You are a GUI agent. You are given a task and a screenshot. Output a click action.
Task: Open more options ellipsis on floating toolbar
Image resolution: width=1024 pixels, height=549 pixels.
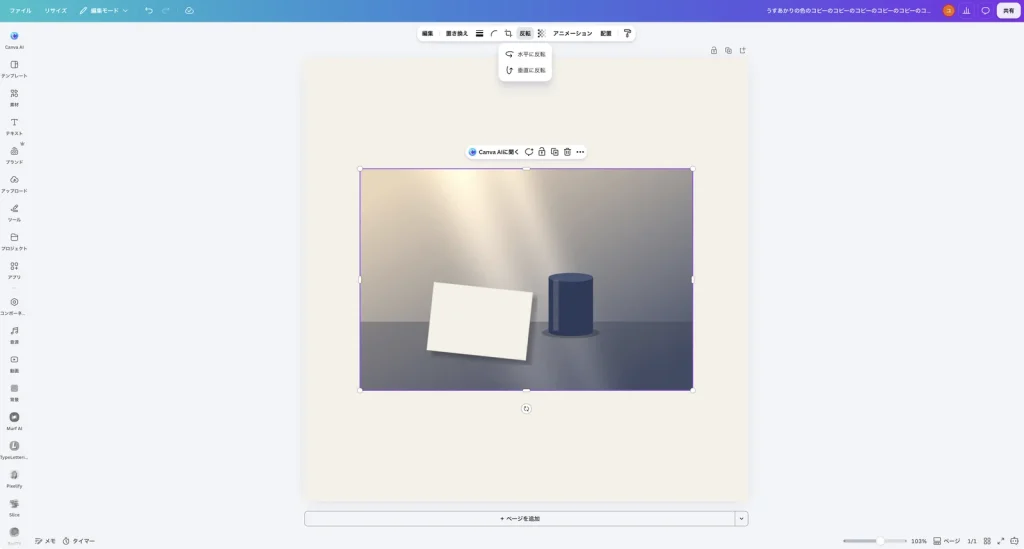pyautogui.click(x=580, y=152)
